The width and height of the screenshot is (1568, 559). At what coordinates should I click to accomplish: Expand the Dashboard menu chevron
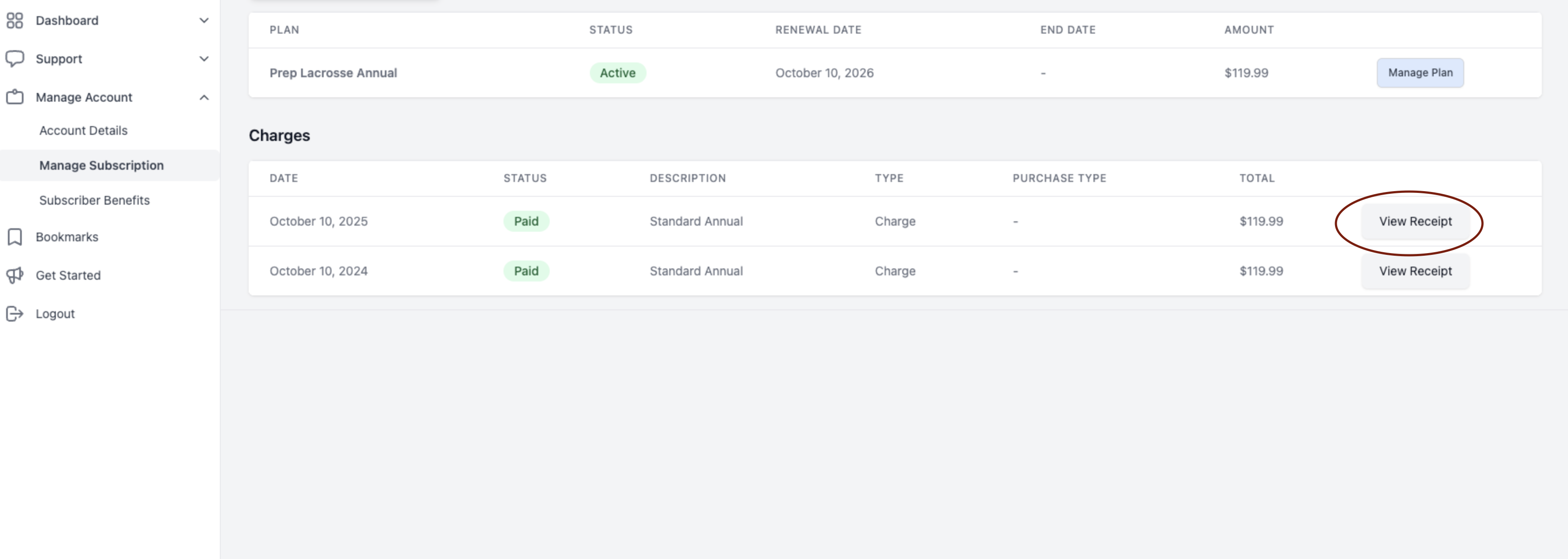point(204,21)
